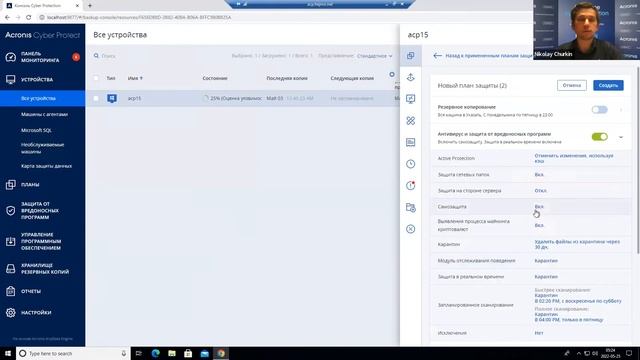Viewport: 640px width, 360px height.
Task: Open Панель мониторинга in the sidebar
Action: coord(40,57)
